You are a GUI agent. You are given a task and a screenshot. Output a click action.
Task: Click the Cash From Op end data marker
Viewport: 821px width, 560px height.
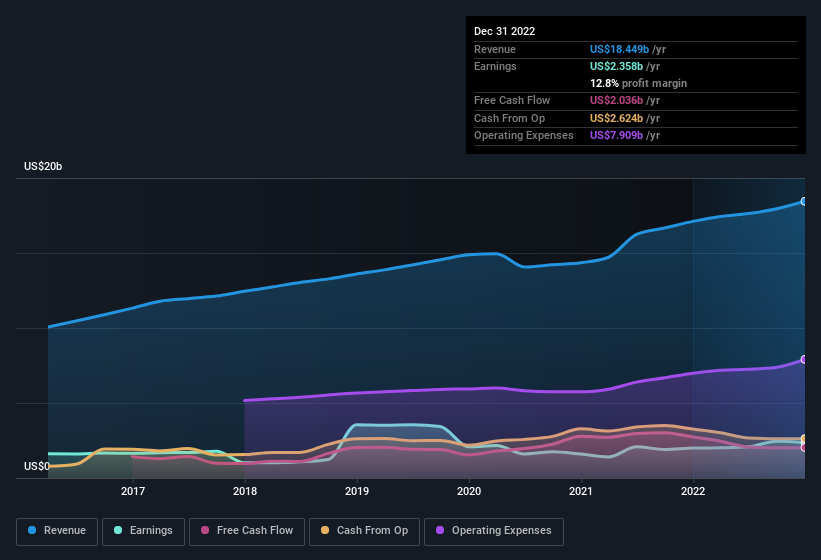coord(804,439)
